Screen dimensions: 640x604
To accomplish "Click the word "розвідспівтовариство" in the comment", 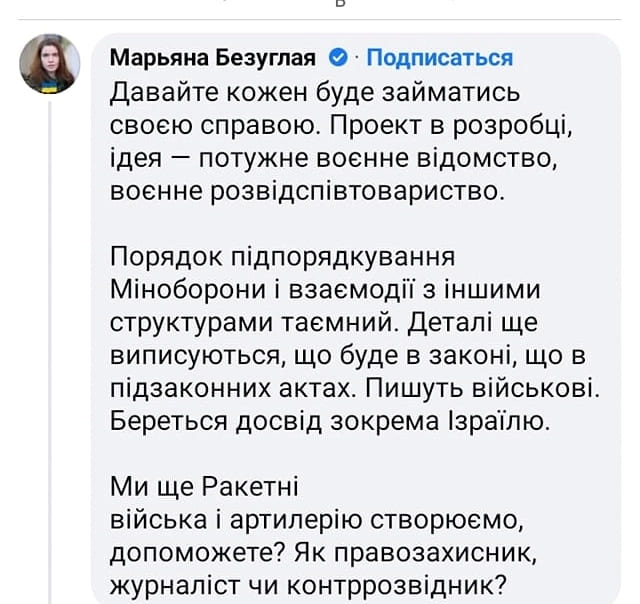I will click(375, 191).
